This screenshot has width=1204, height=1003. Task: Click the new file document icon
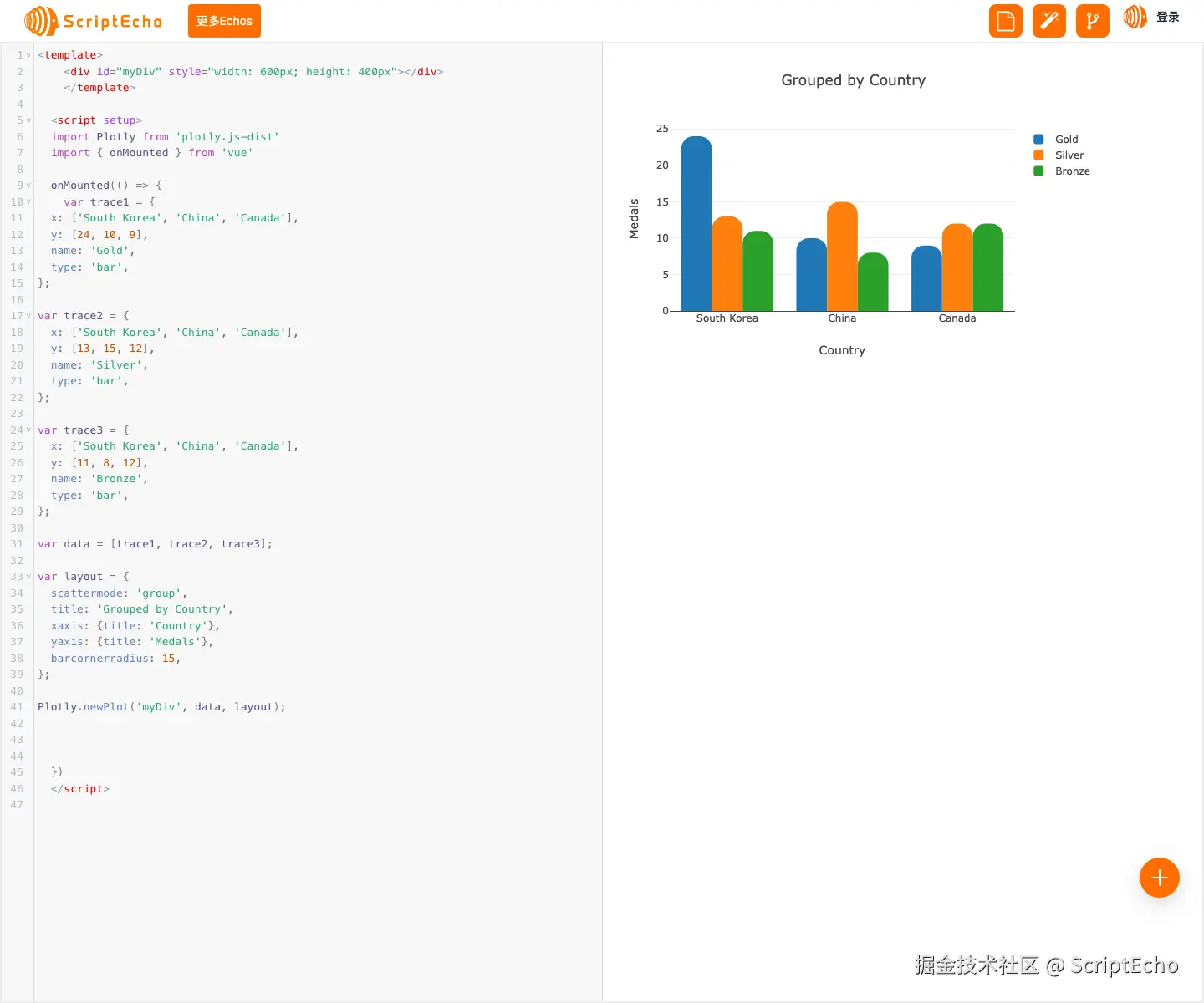pos(1006,21)
